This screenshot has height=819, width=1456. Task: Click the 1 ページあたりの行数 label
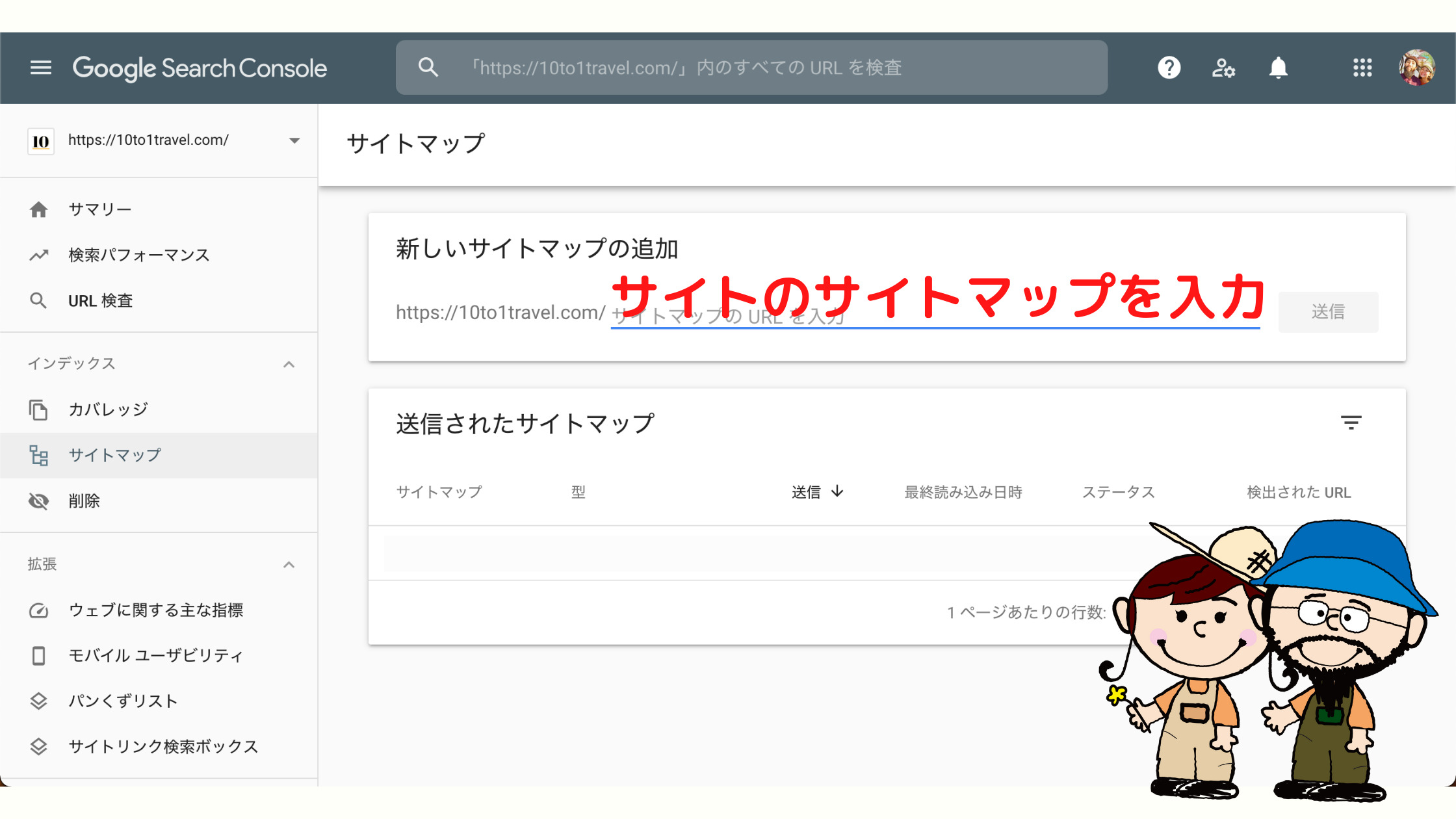pos(1026,612)
